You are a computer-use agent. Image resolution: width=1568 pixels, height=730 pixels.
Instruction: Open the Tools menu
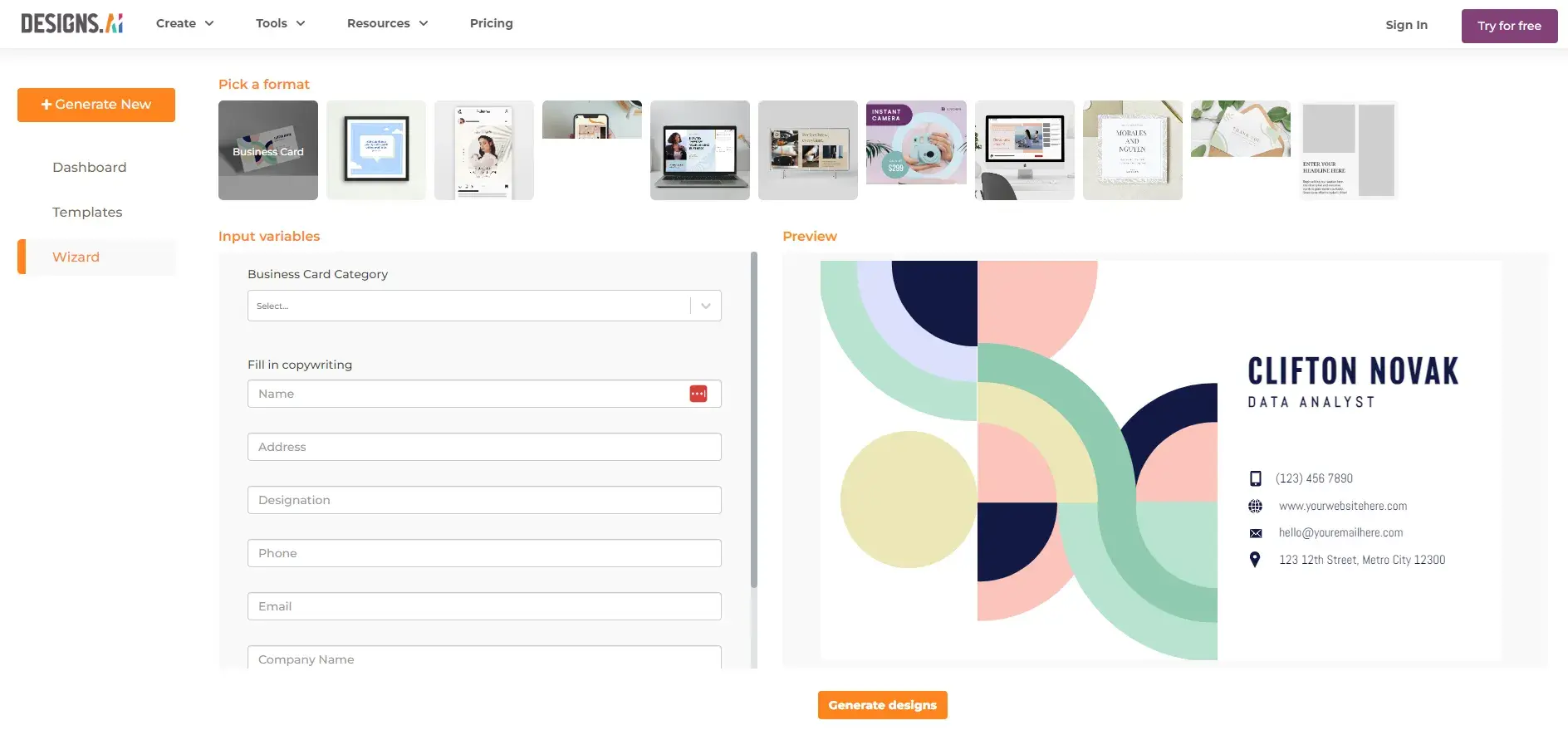point(280,23)
